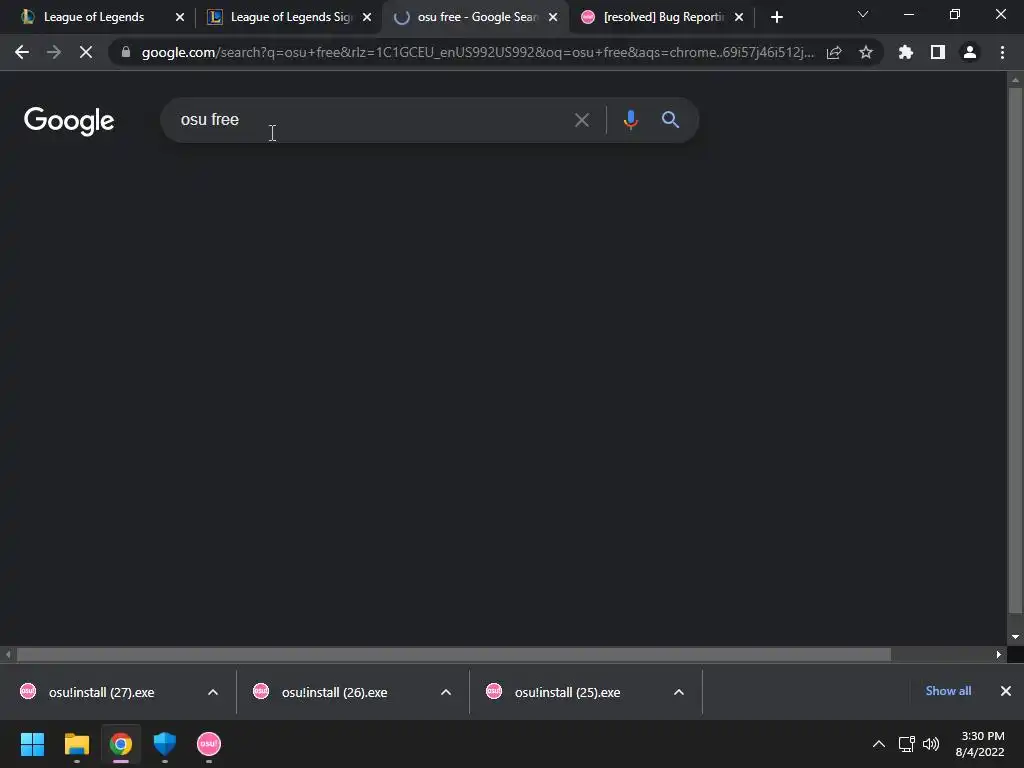
Task: Open File Explorer from the taskbar
Action: coord(76,744)
